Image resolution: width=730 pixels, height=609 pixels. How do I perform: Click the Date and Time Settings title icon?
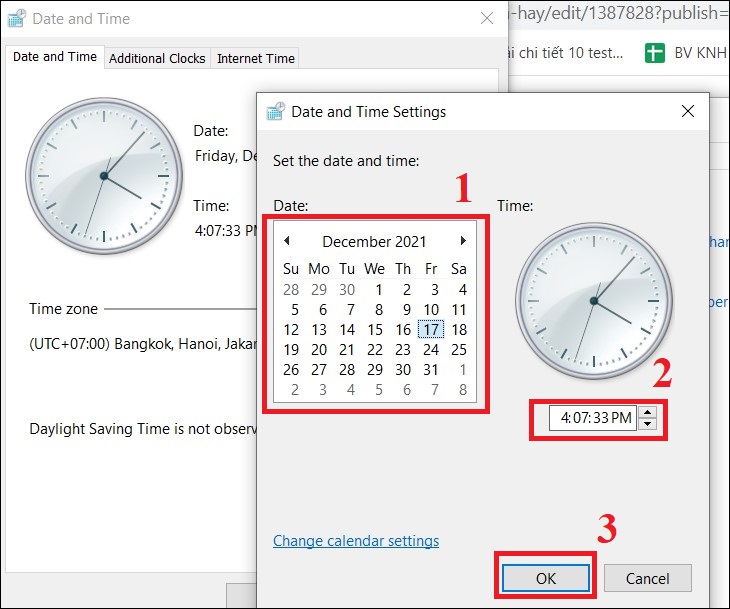[275, 111]
